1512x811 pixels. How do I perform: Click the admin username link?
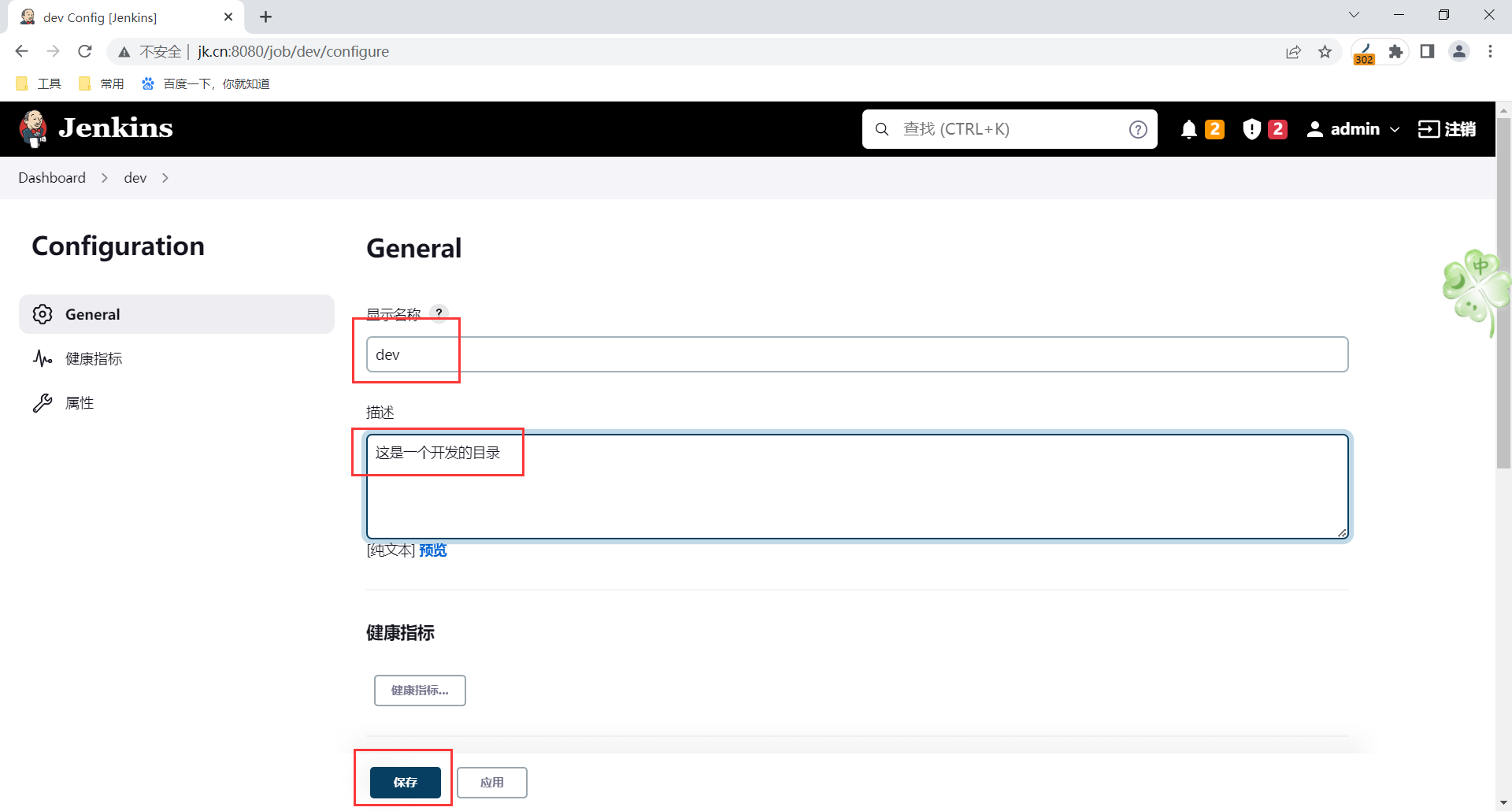point(1354,129)
